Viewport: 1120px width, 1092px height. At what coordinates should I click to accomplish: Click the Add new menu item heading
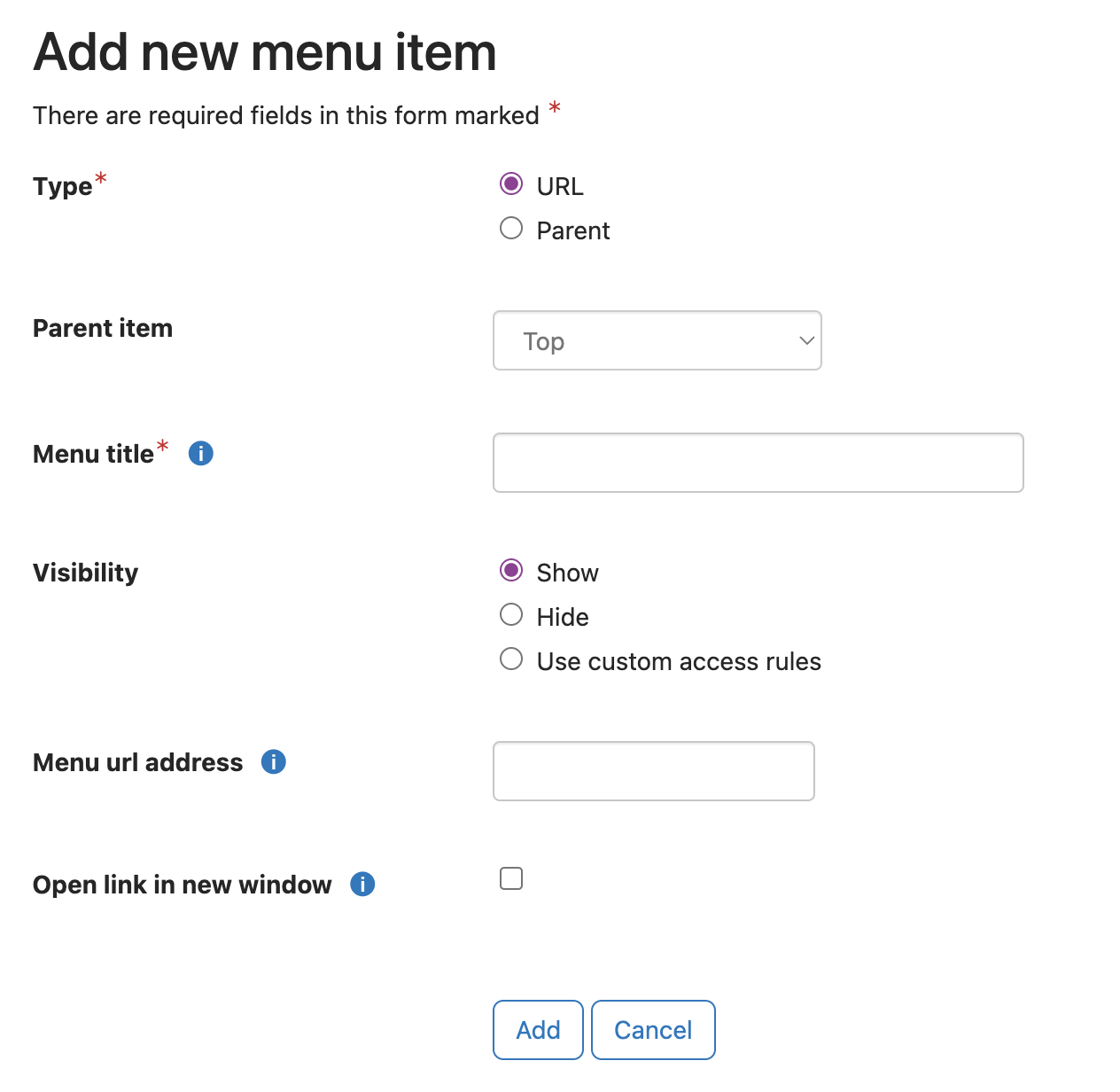(x=265, y=51)
